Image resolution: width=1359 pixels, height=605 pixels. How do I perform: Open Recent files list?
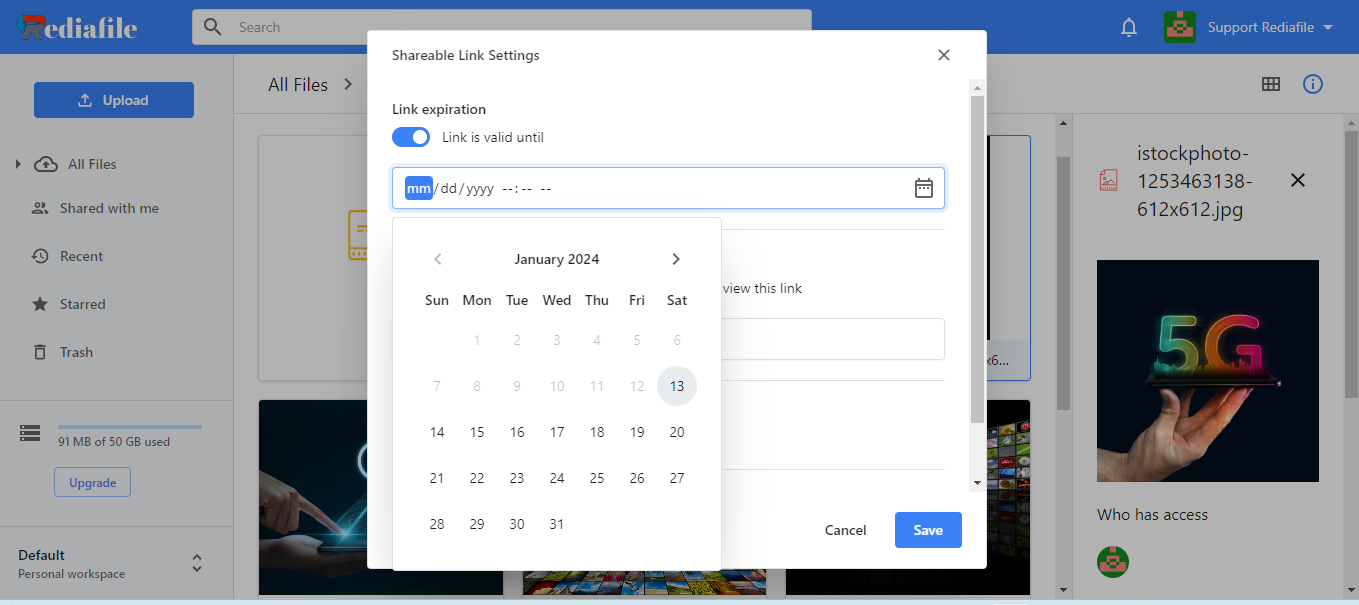[81, 256]
